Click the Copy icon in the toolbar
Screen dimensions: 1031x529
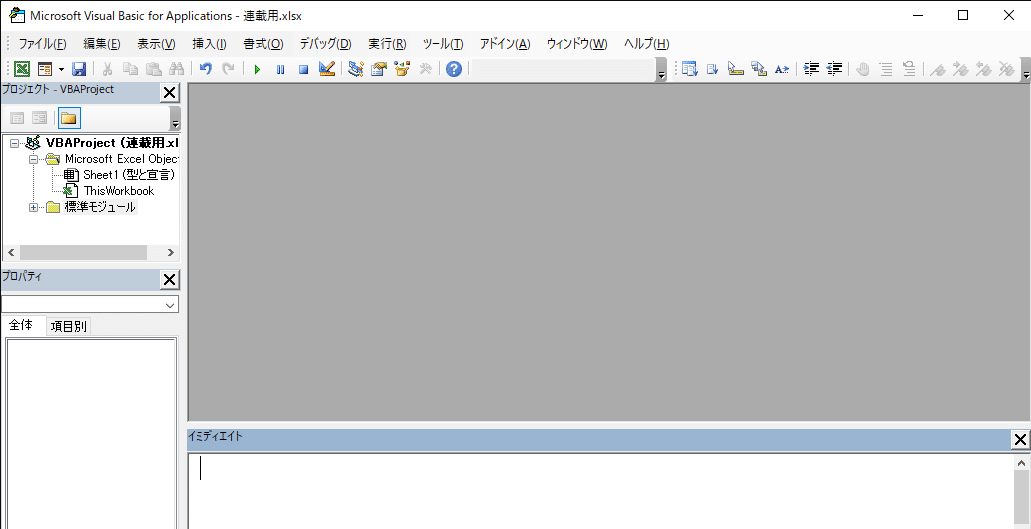coord(131,69)
